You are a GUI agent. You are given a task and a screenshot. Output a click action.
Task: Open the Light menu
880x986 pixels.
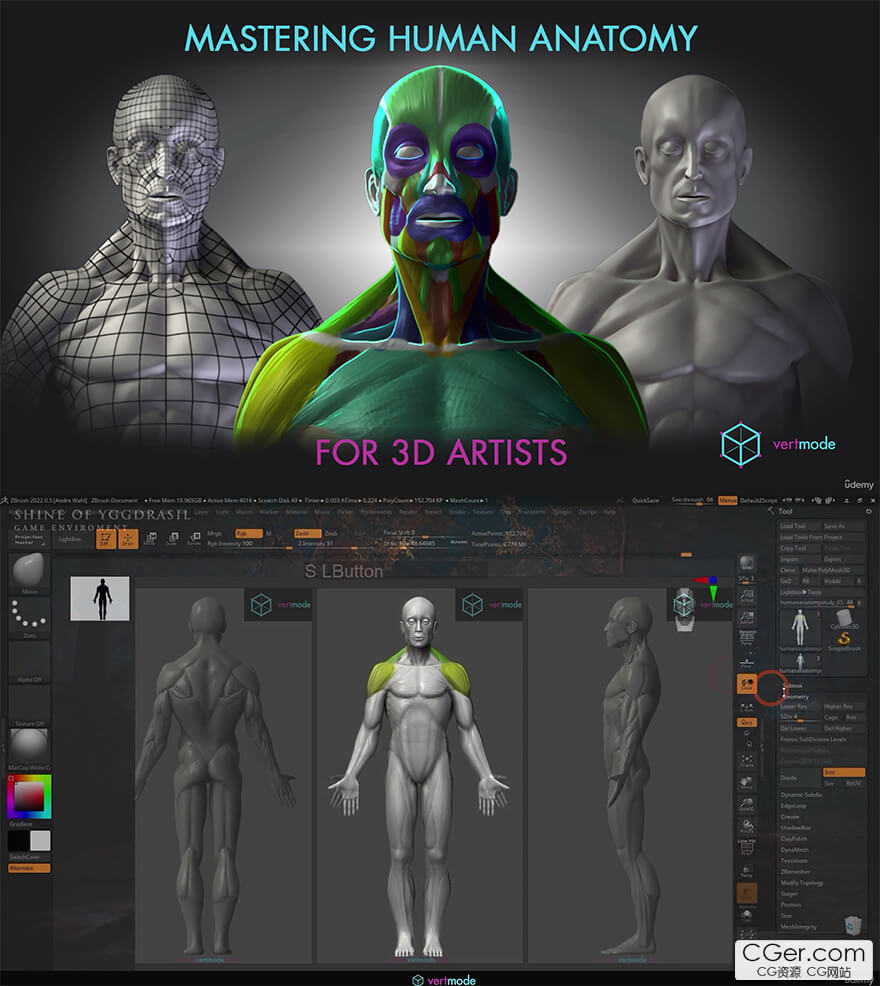pyautogui.click(x=222, y=512)
